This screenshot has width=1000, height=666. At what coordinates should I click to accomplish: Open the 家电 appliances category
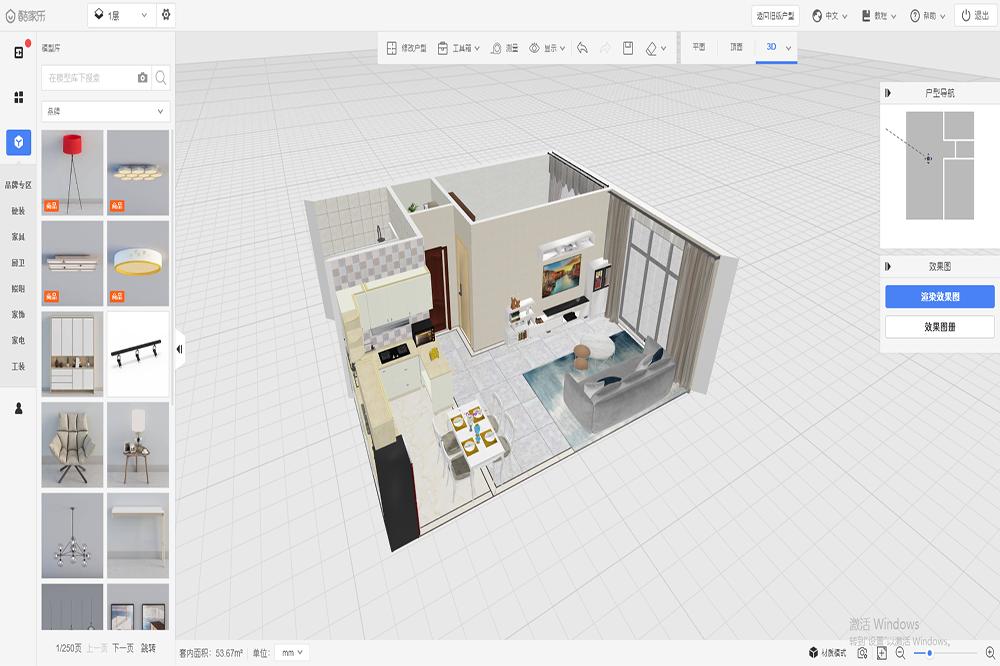click(18, 341)
